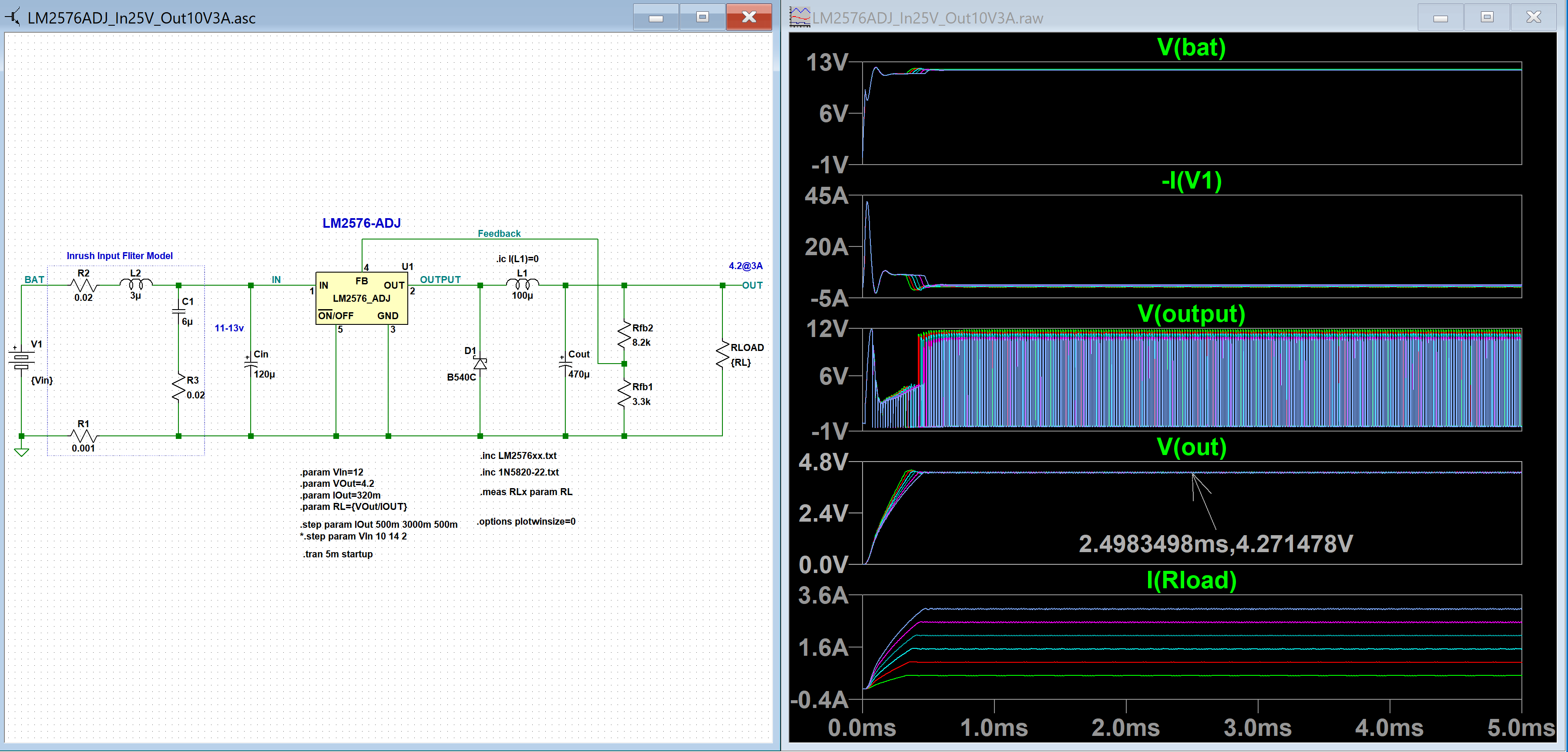Click the V(out) trace label
This screenshot has height=752, width=1568.
point(1191,447)
